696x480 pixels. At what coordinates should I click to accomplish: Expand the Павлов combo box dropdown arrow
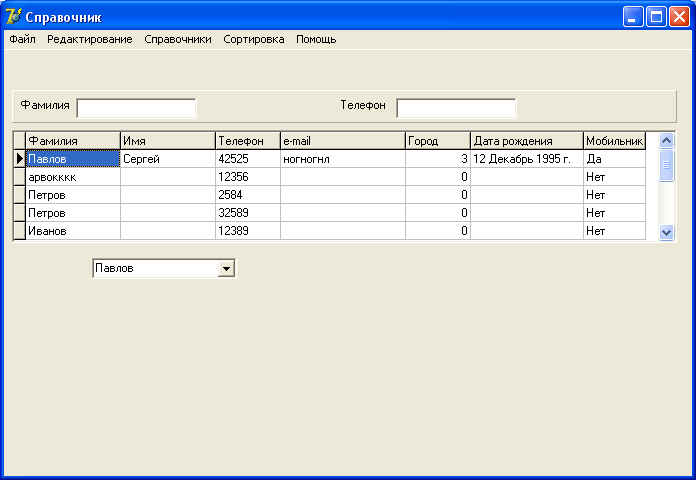click(226, 269)
